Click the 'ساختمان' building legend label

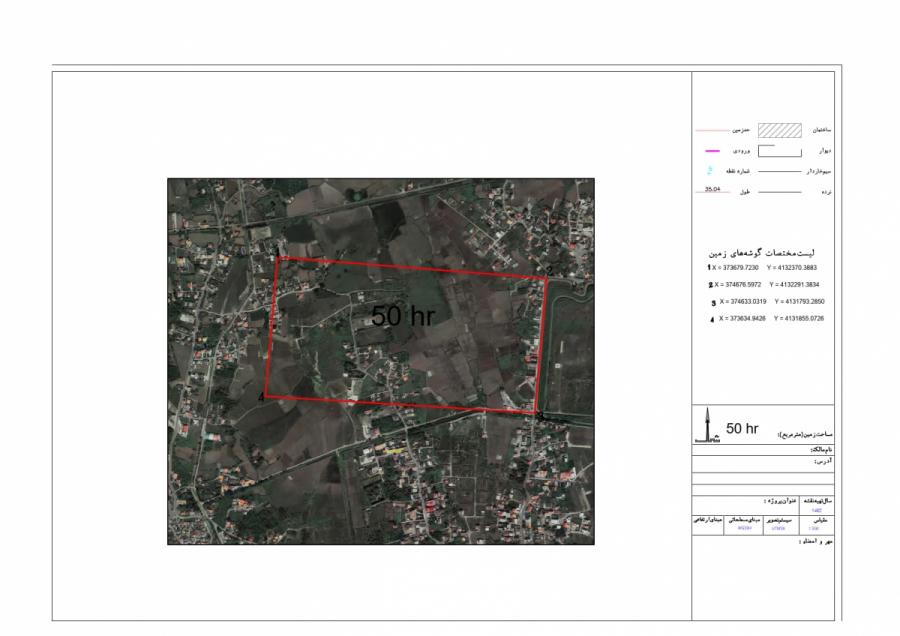click(x=821, y=130)
